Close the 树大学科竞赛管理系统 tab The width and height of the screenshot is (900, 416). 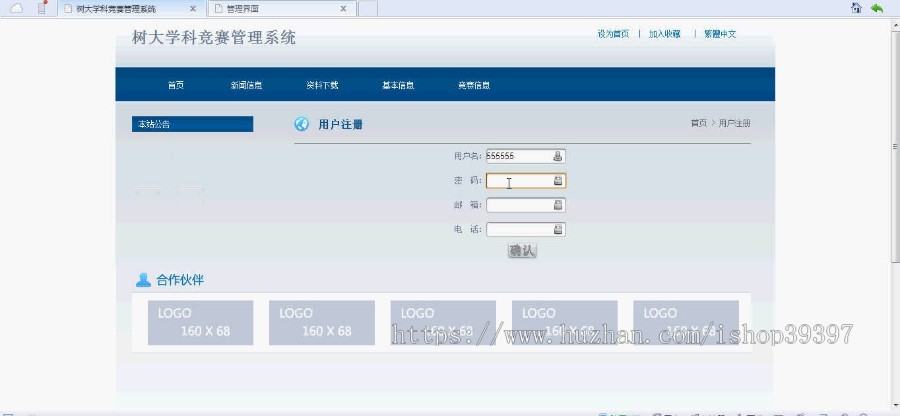193,9
